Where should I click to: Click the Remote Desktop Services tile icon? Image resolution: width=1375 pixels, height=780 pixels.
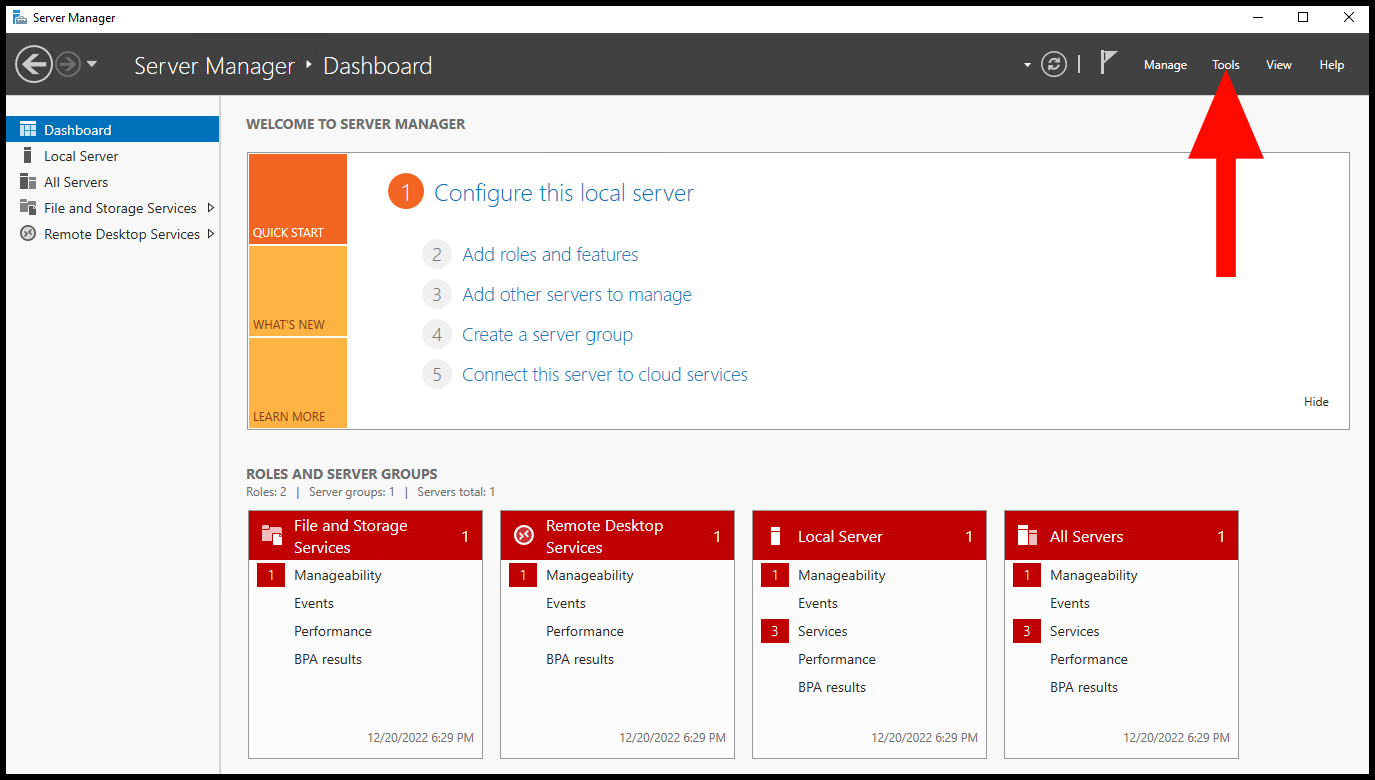[523, 535]
